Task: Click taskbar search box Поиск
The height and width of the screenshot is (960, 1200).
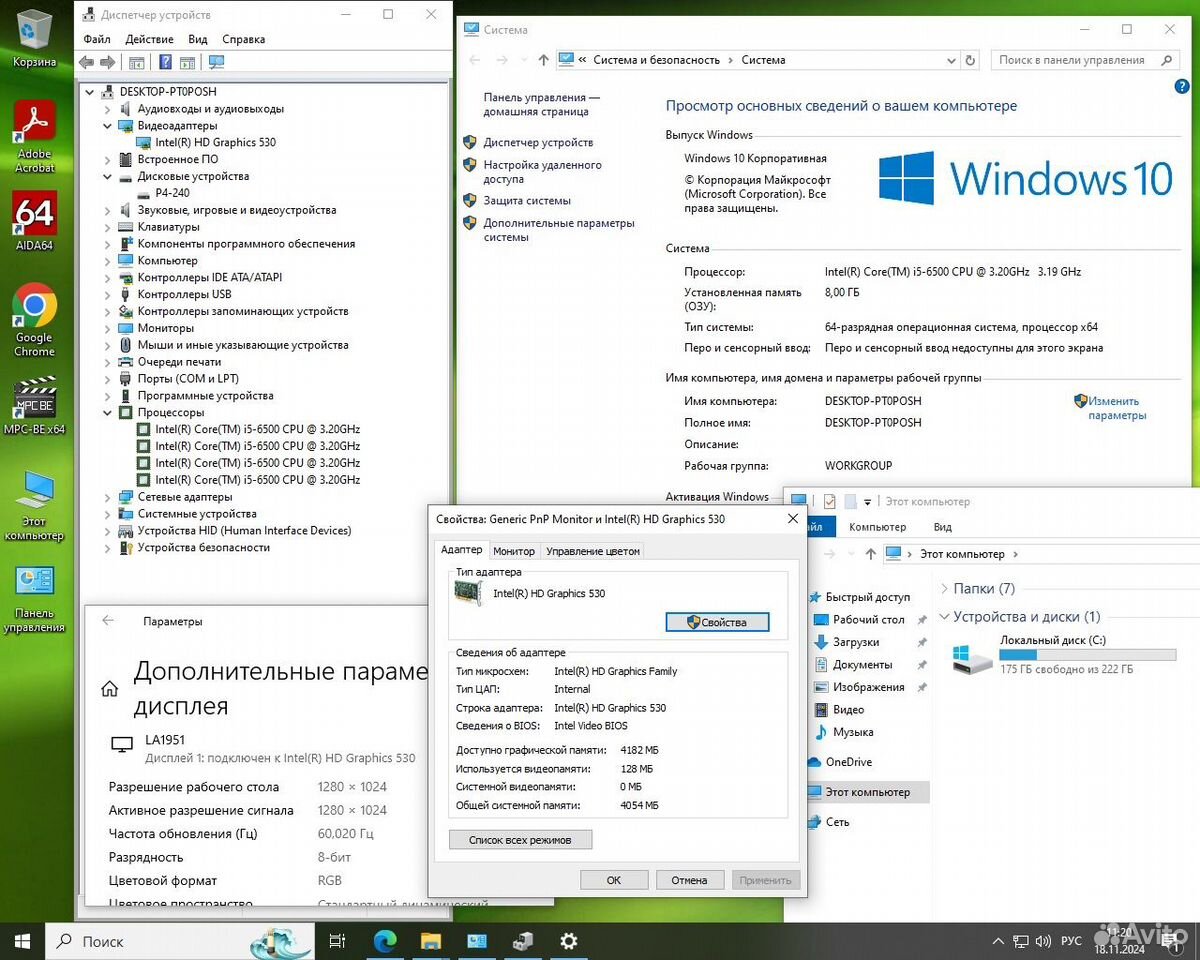Action: (181, 941)
